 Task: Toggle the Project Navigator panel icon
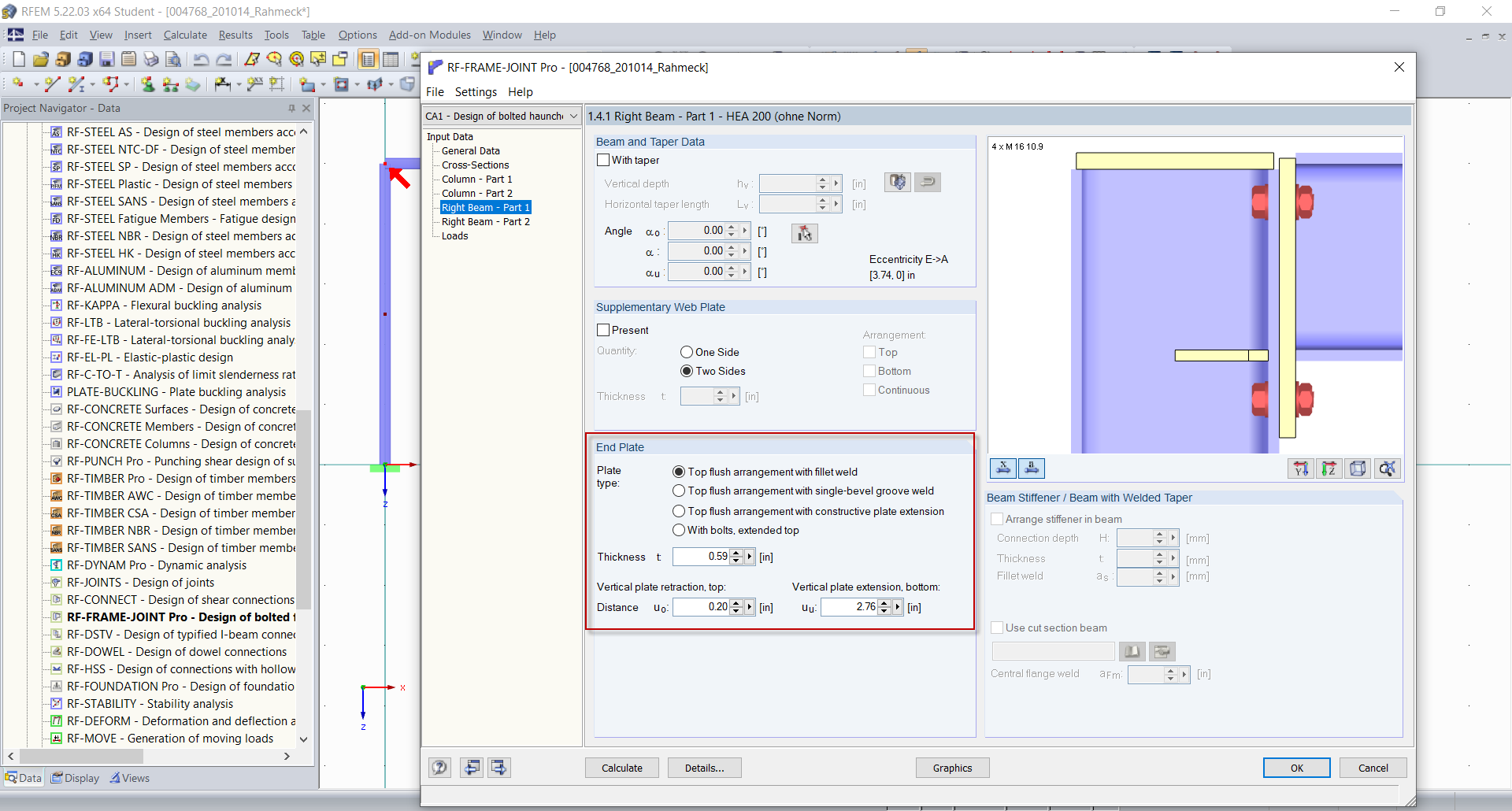[368, 59]
